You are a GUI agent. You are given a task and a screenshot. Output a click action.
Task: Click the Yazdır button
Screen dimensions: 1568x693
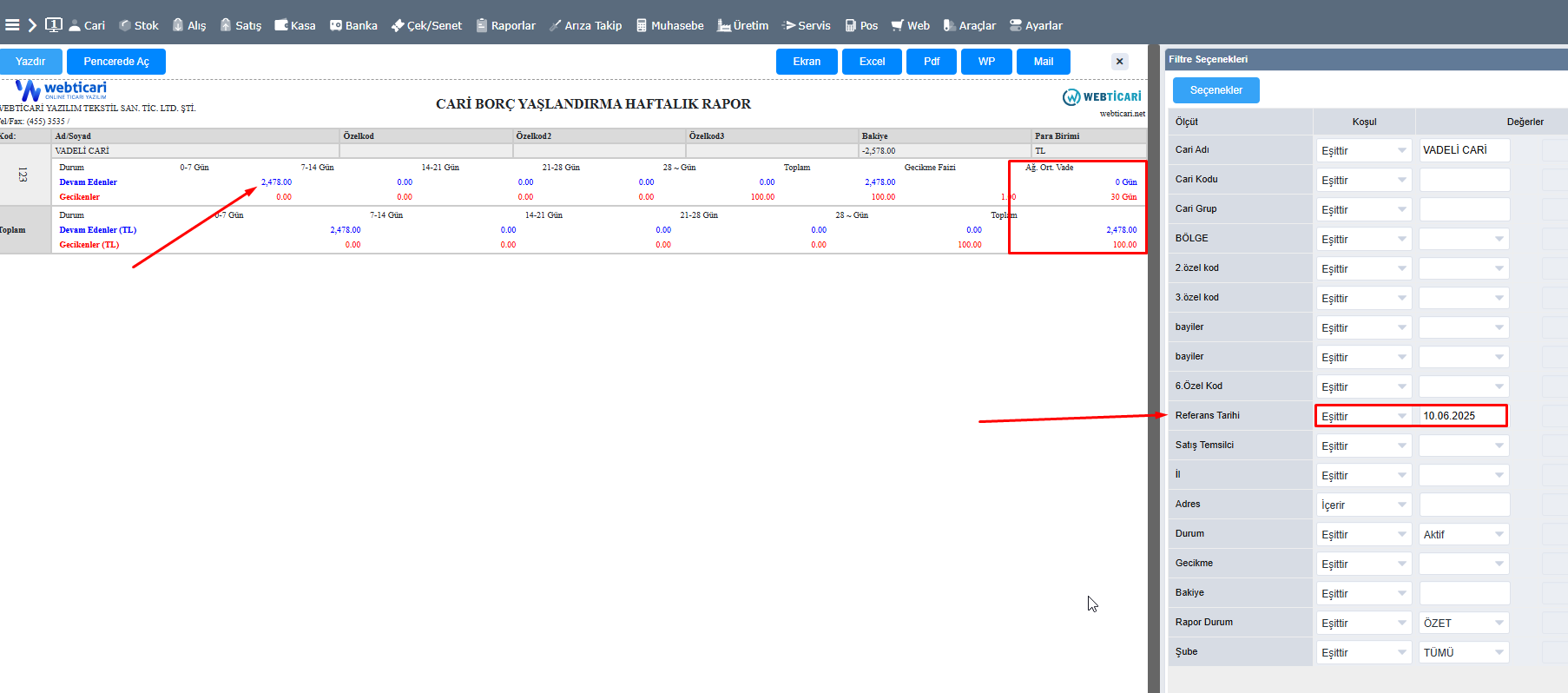click(30, 62)
